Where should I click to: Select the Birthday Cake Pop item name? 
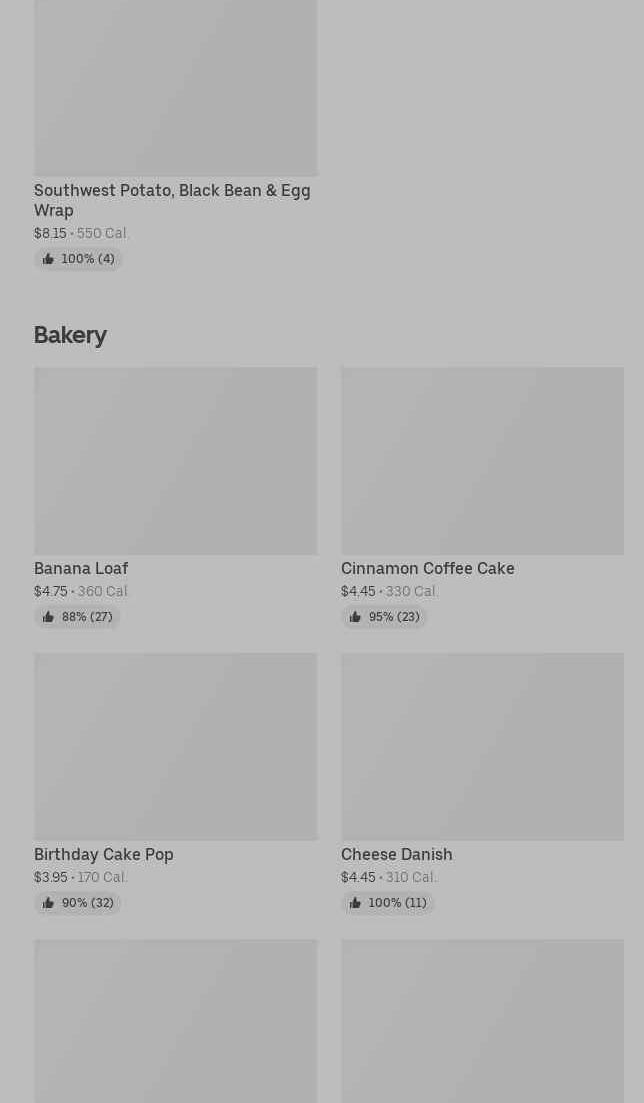104,854
